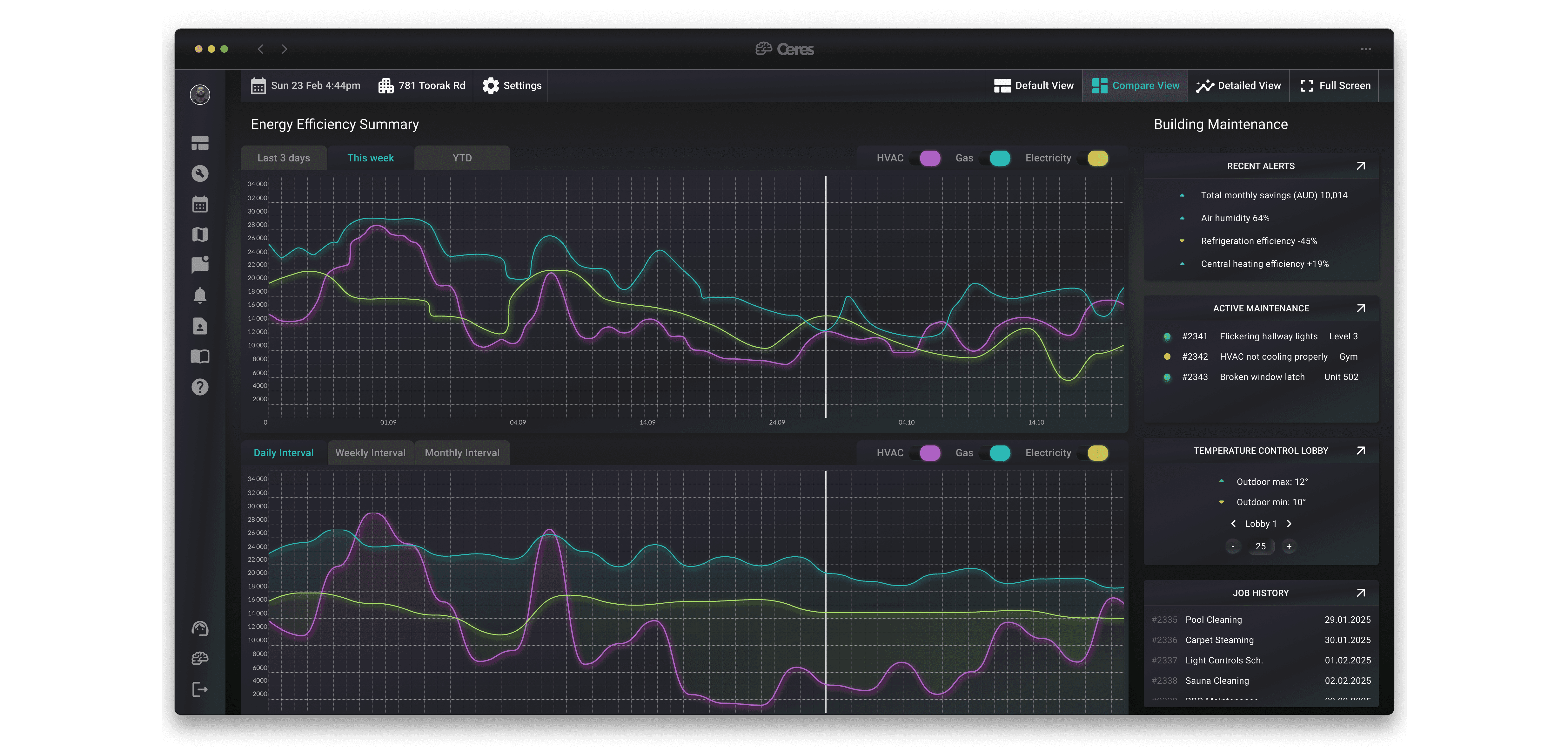Switch to the Detailed View
The image size is (1568, 753).
(1238, 86)
